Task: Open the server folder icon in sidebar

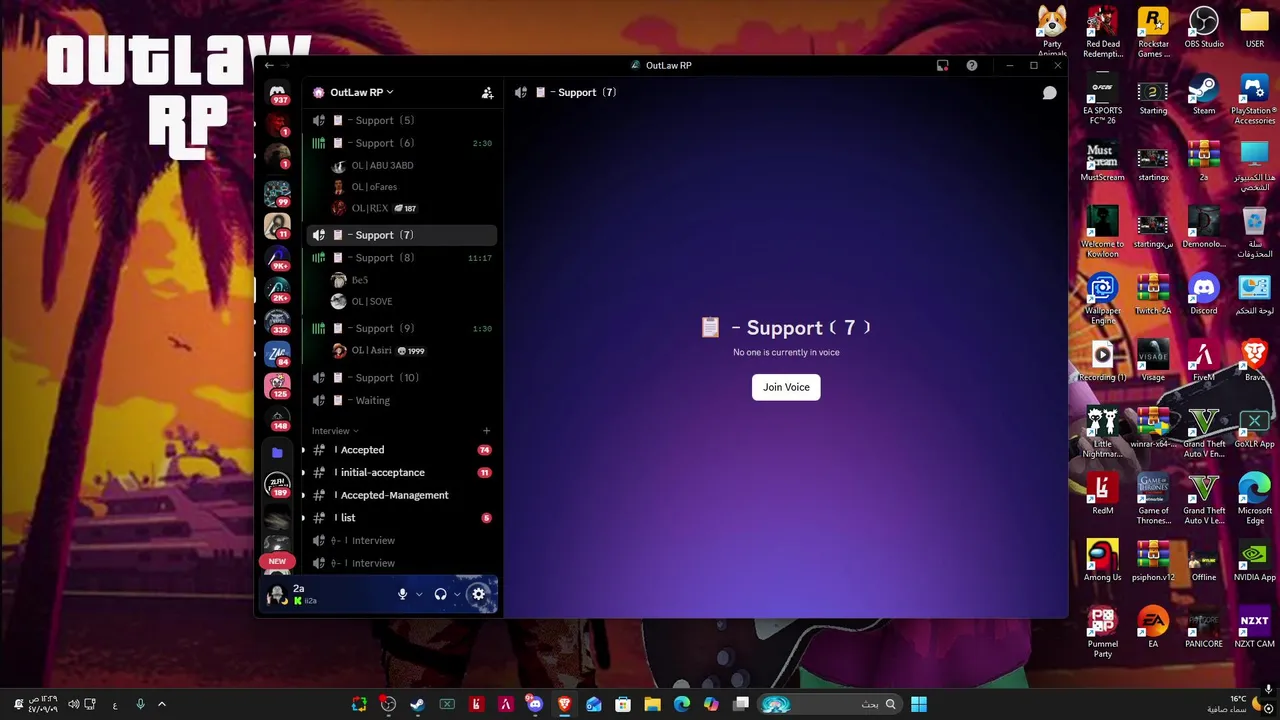Action: coord(277,453)
